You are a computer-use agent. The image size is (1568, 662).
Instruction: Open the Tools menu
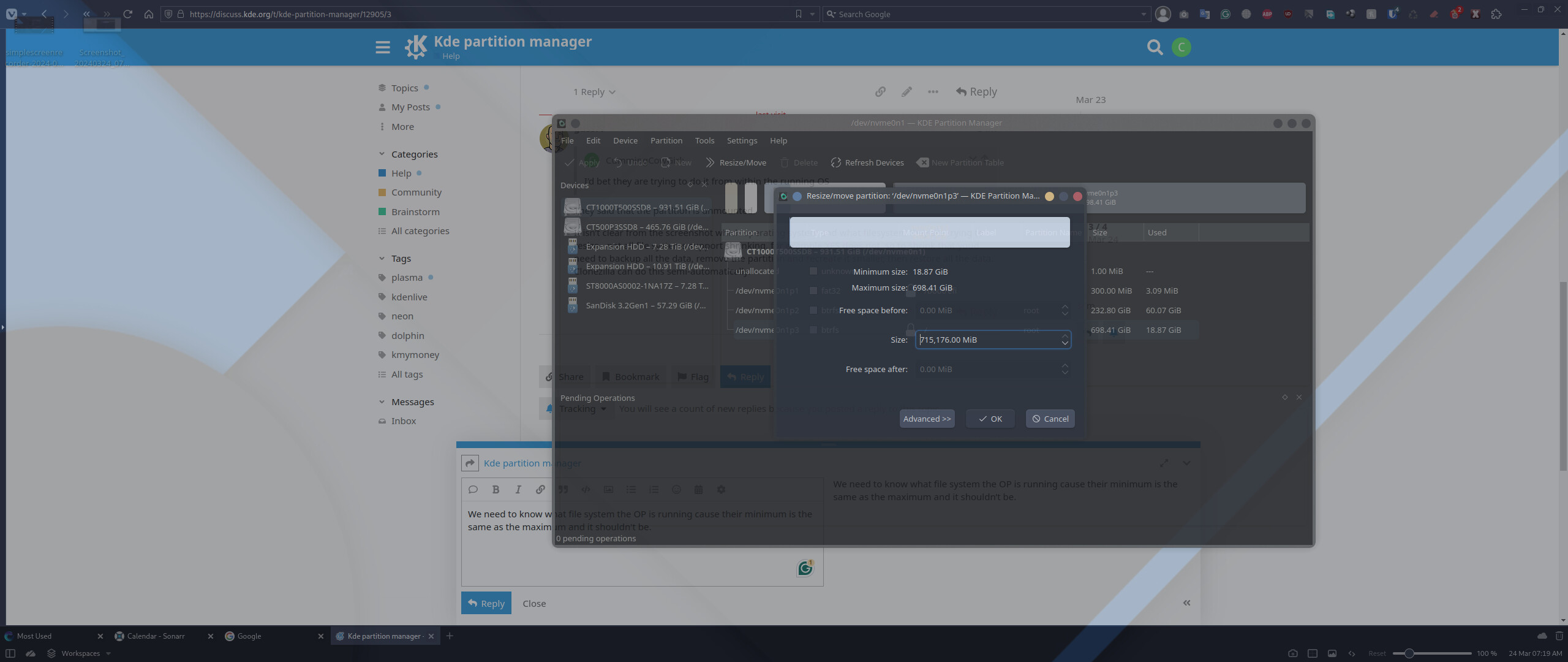(704, 140)
